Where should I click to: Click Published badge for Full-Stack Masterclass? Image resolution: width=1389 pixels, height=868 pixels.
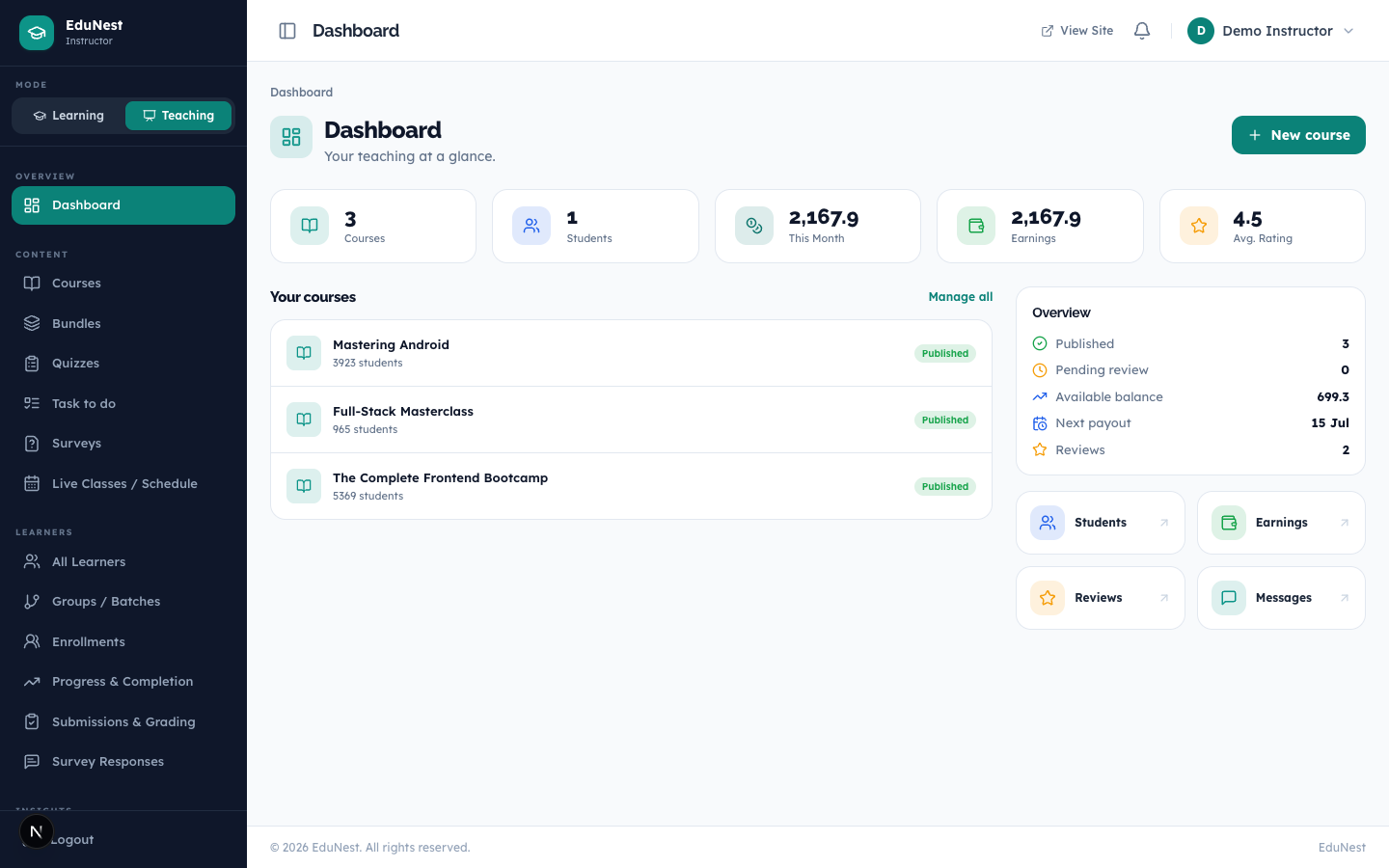tap(945, 420)
